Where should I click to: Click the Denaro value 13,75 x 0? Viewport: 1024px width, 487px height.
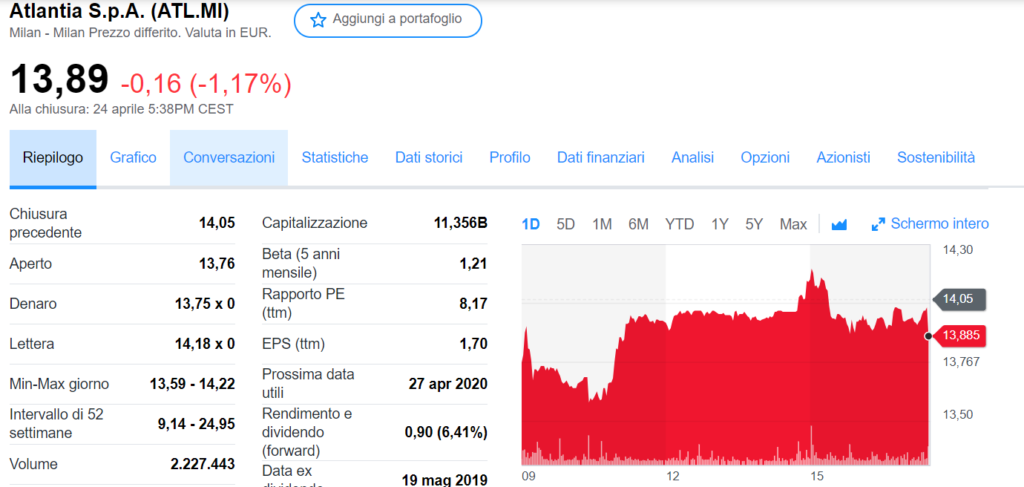[204, 304]
